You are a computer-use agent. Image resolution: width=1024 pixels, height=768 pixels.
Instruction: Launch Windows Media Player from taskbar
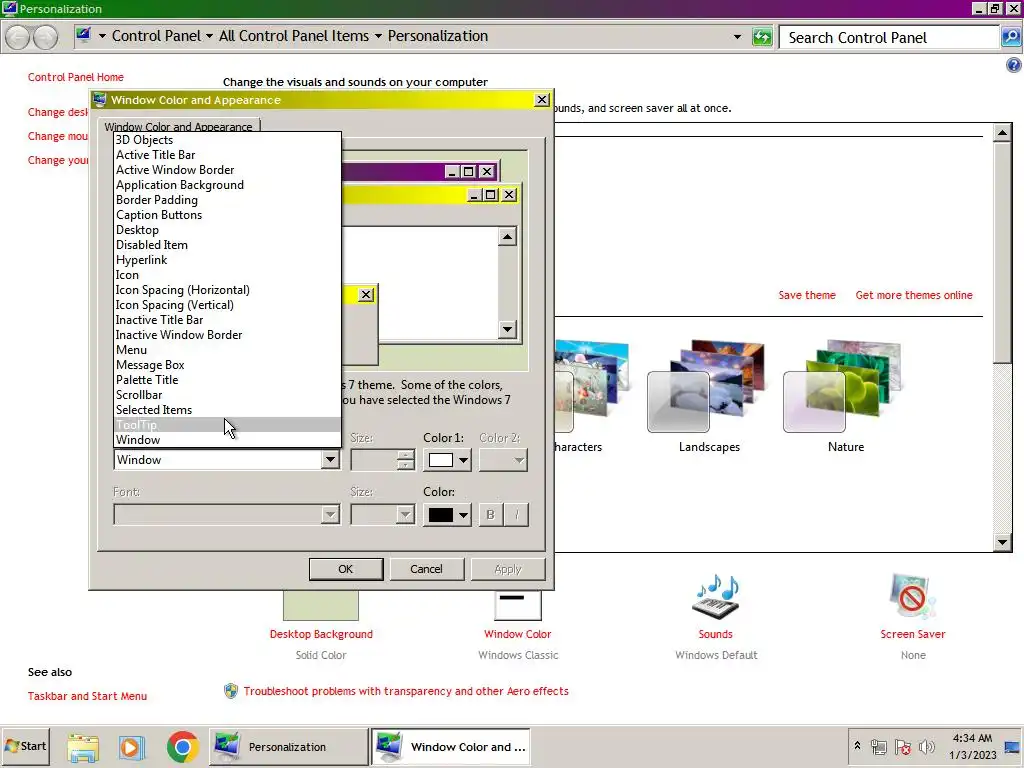click(131, 747)
